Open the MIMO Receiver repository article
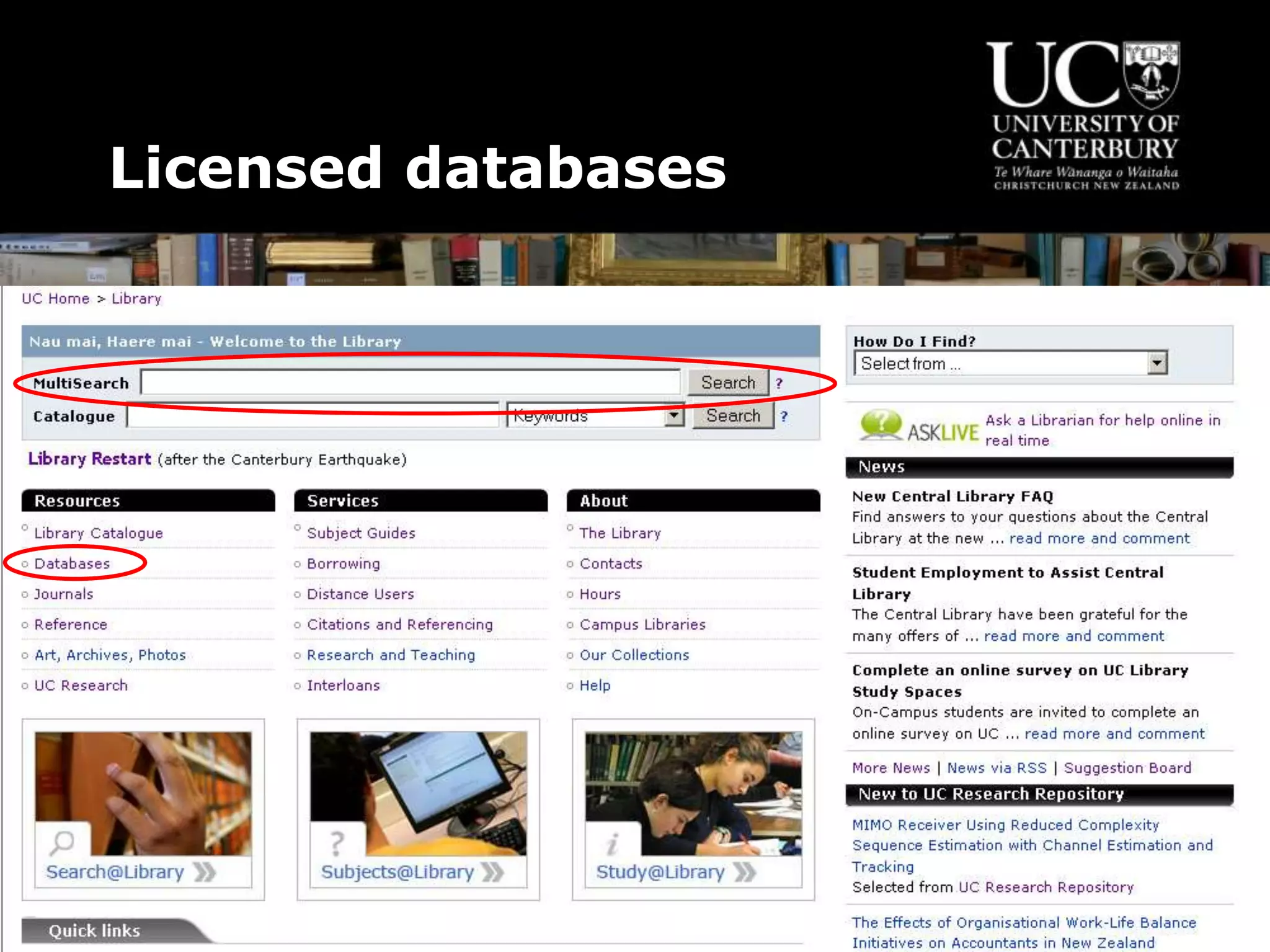This screenshot has height=952, width=1270. [1032, 845]
